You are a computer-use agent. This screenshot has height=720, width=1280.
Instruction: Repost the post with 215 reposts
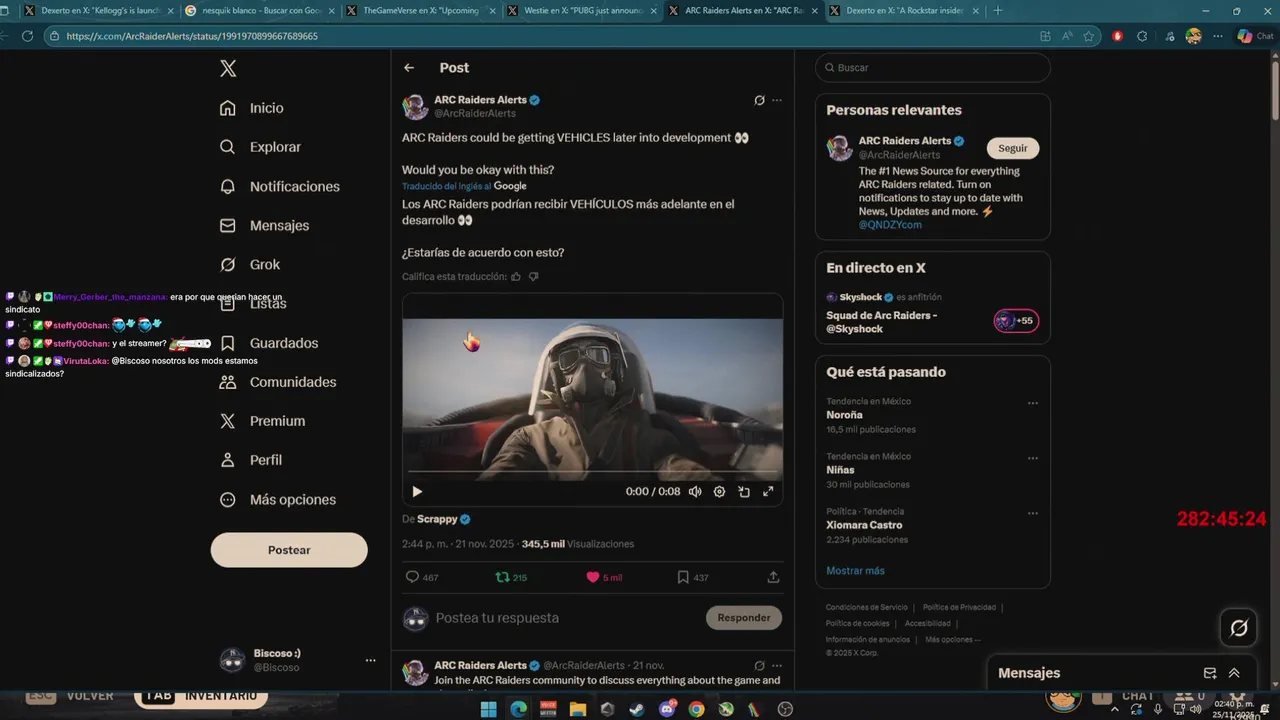511,577
